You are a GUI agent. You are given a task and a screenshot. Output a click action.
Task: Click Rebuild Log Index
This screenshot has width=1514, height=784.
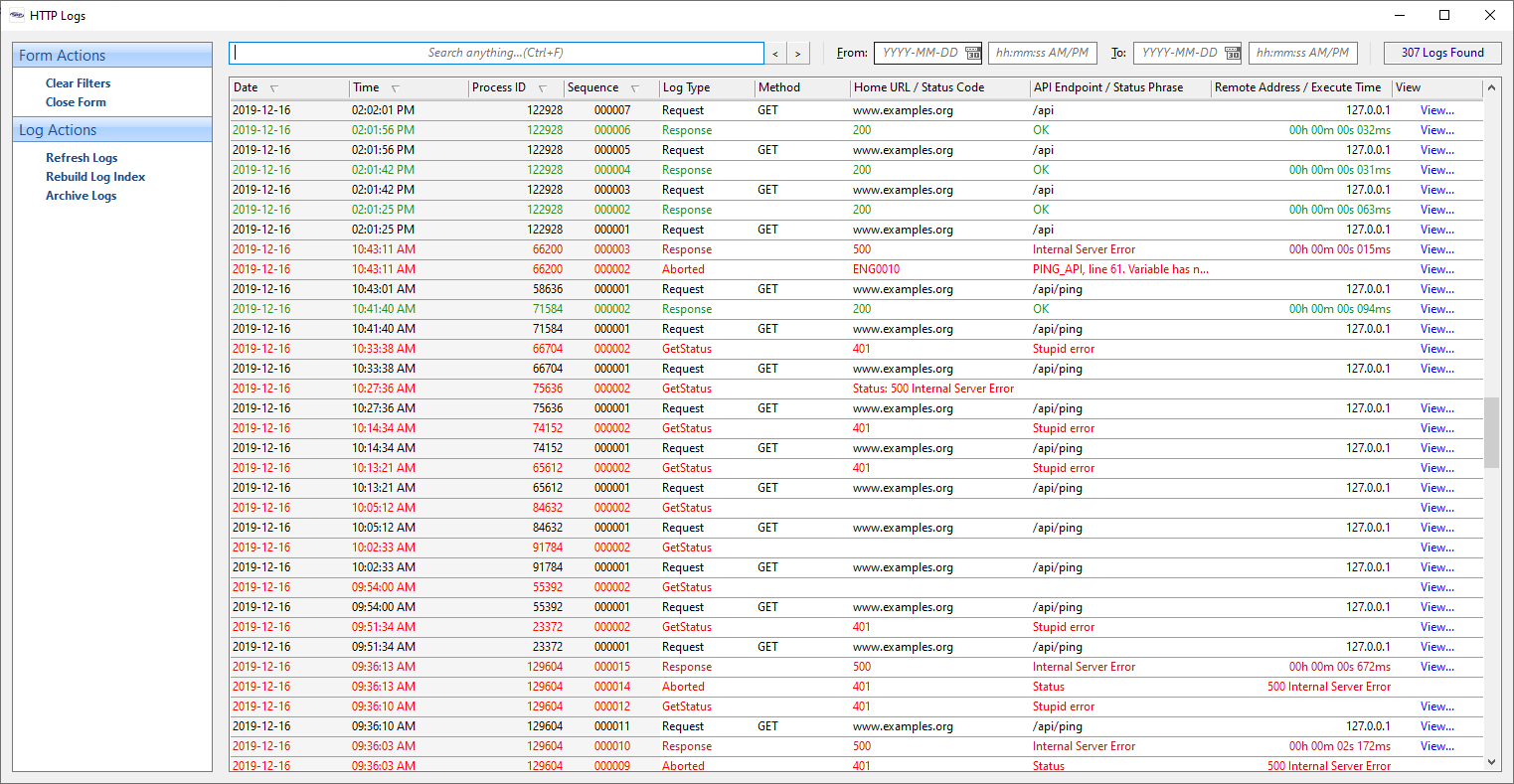pos(95,177)
